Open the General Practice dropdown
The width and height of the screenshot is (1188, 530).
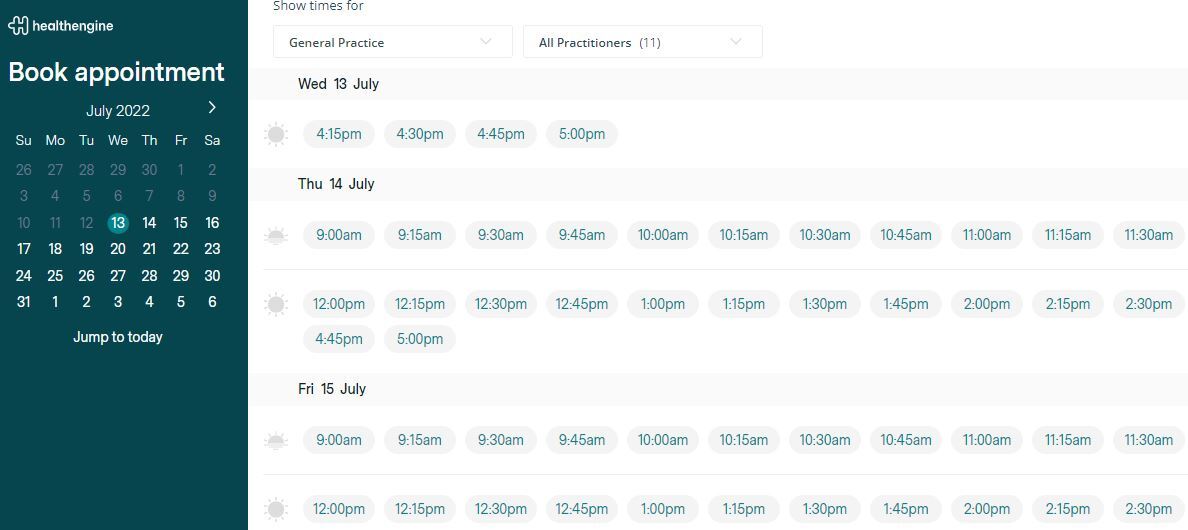(392, 42)
